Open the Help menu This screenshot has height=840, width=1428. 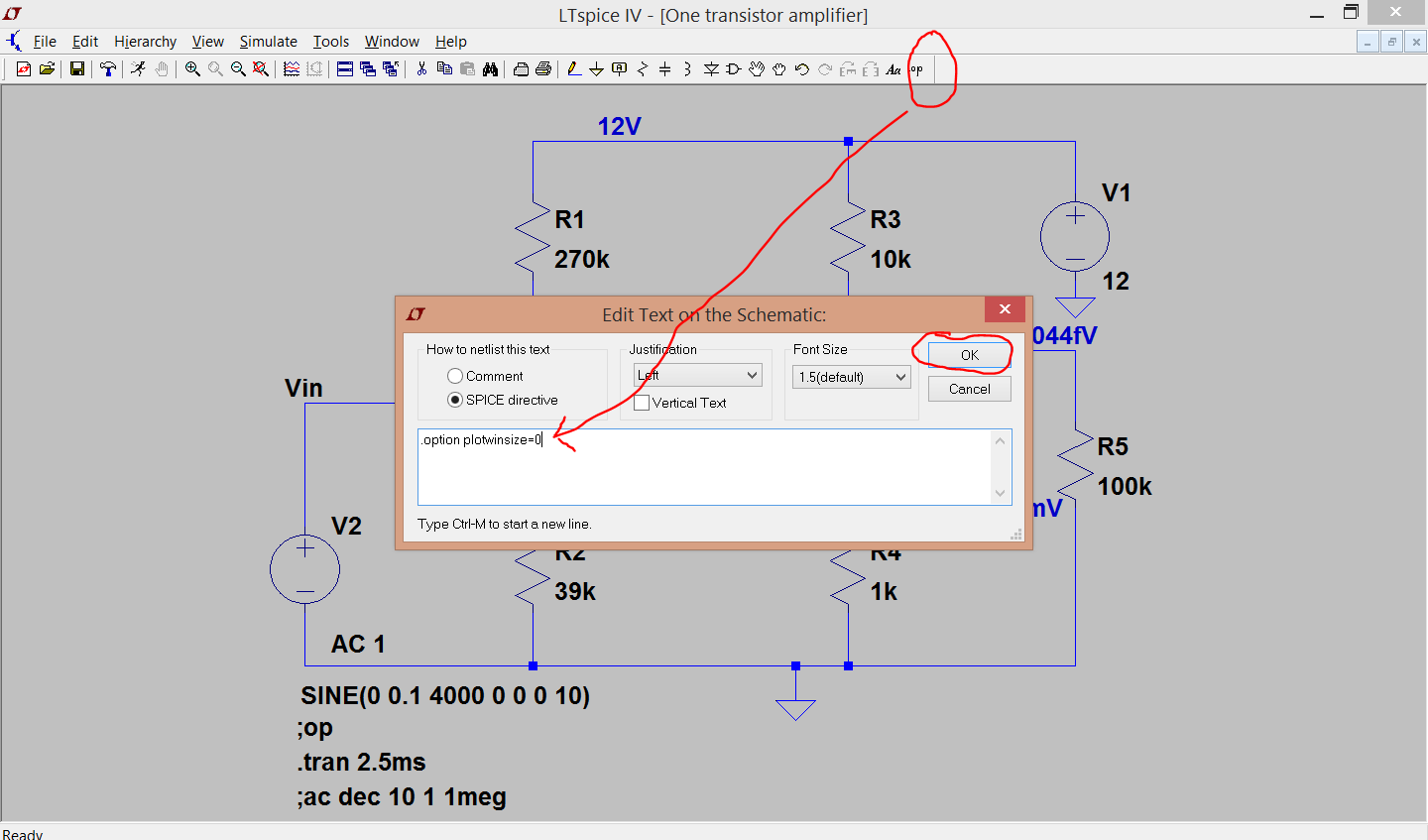pyautogui.click(x=450, y=42)
